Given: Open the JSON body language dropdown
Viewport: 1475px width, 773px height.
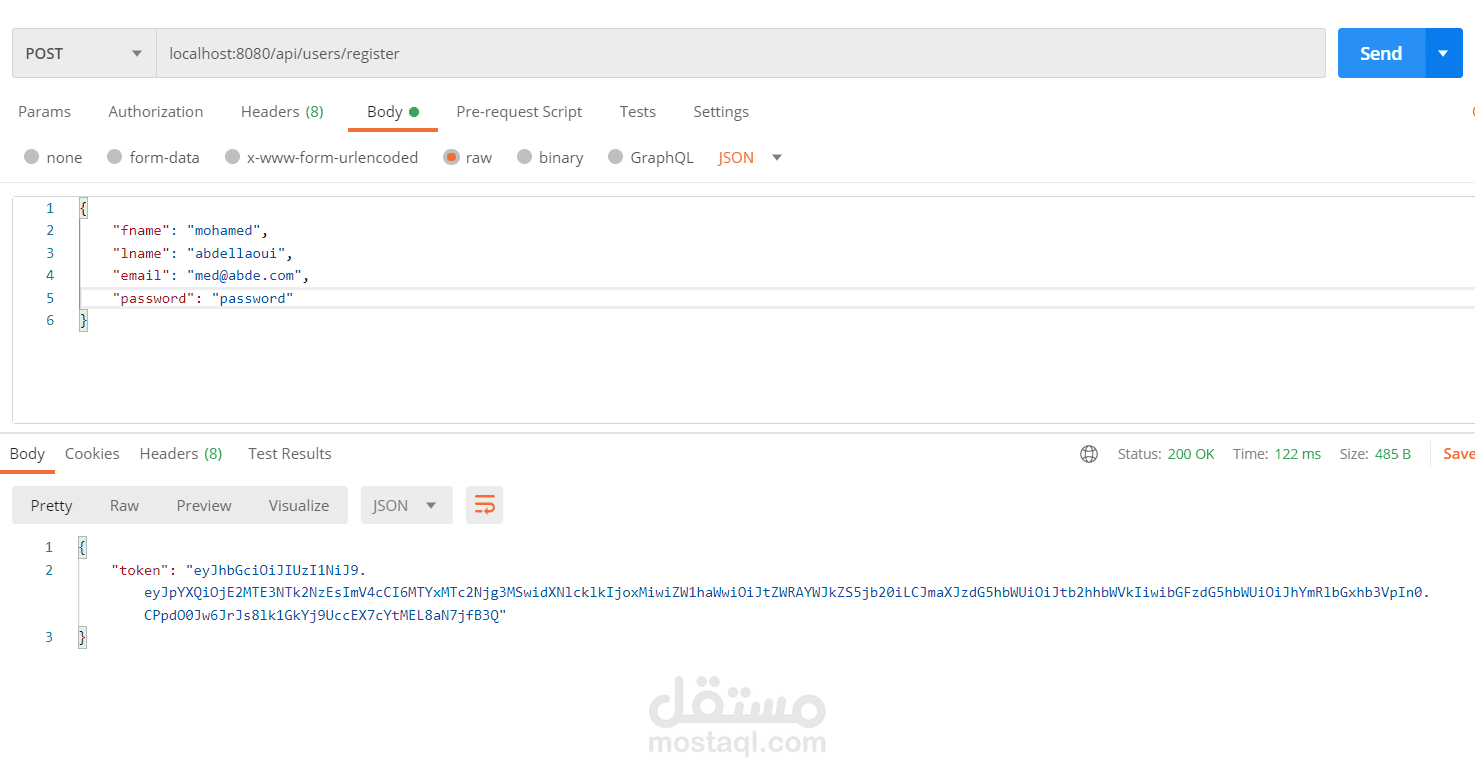Looking at the screenshot, I should point(749,157).
